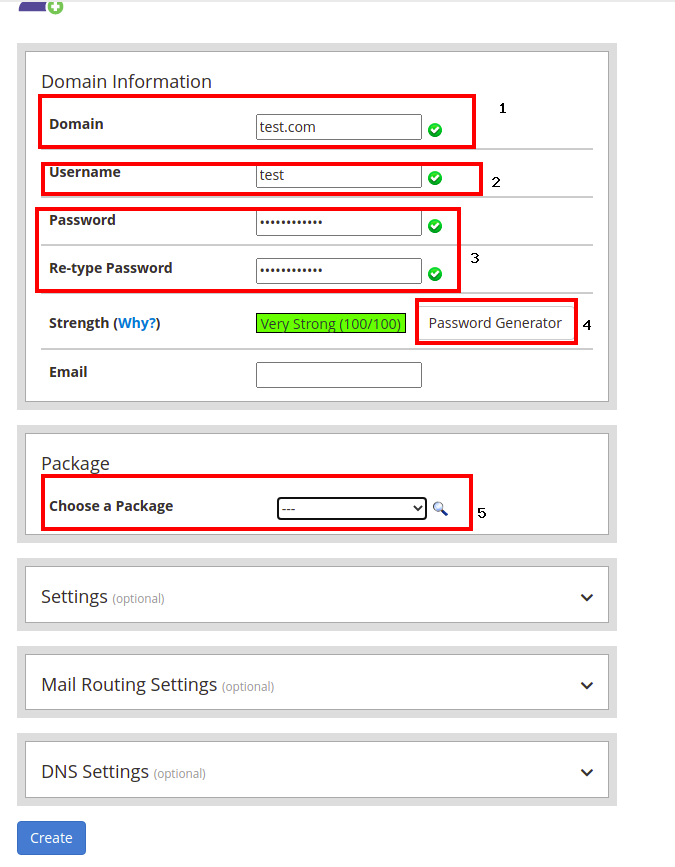Click the green checkmark beside Username field
Screen dimensions: 675x867
(435, 178)
